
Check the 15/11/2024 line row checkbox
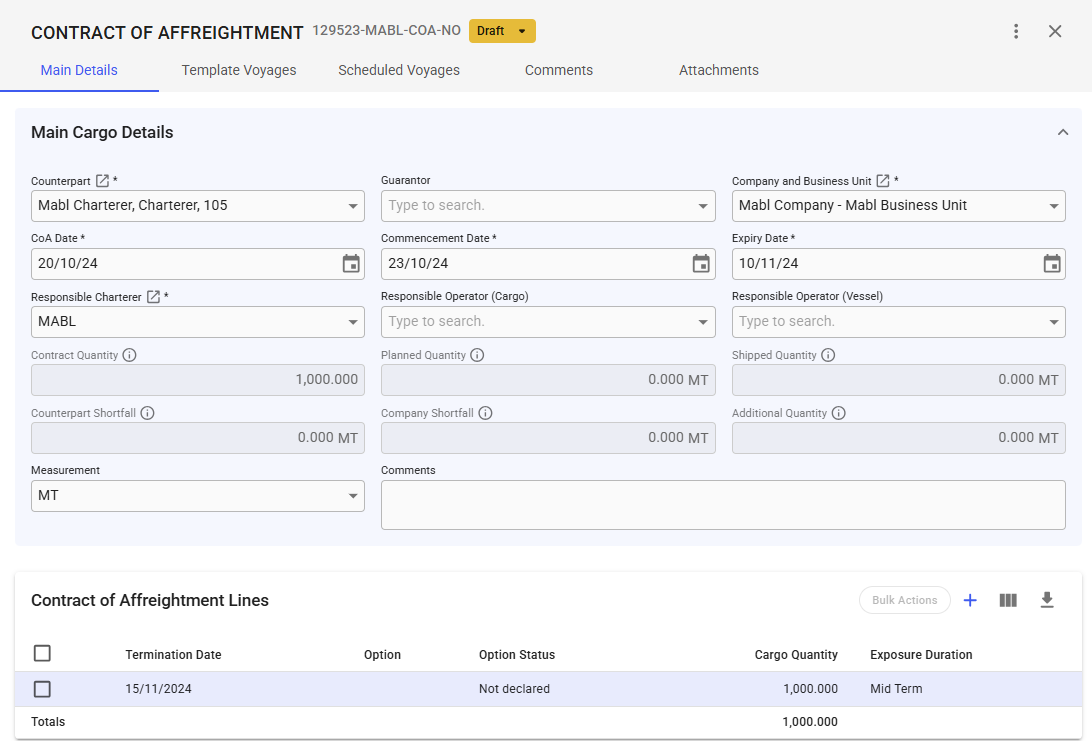[x=42, y=689]
